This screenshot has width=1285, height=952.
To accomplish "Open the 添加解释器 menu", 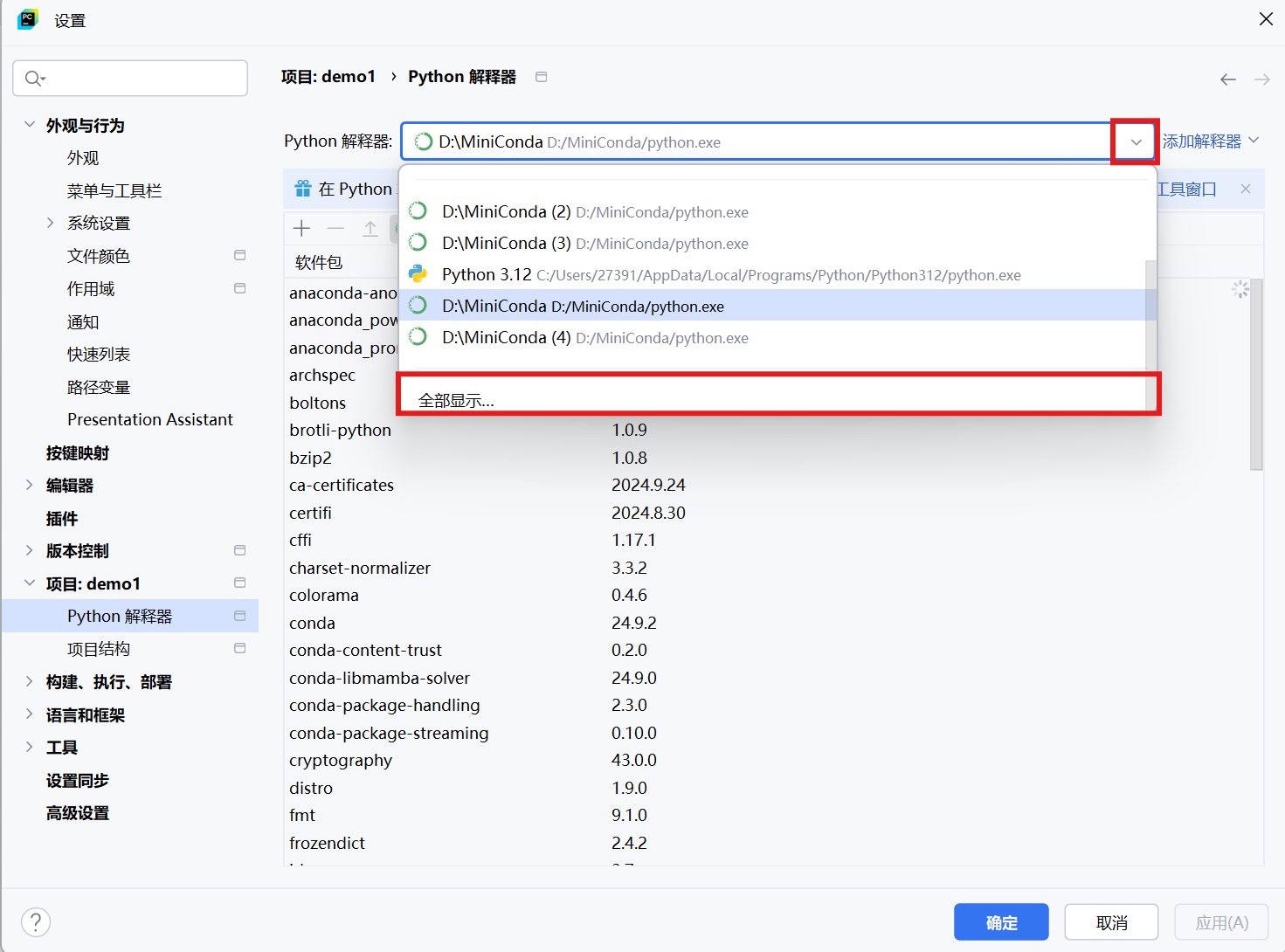I will 1211,141.
